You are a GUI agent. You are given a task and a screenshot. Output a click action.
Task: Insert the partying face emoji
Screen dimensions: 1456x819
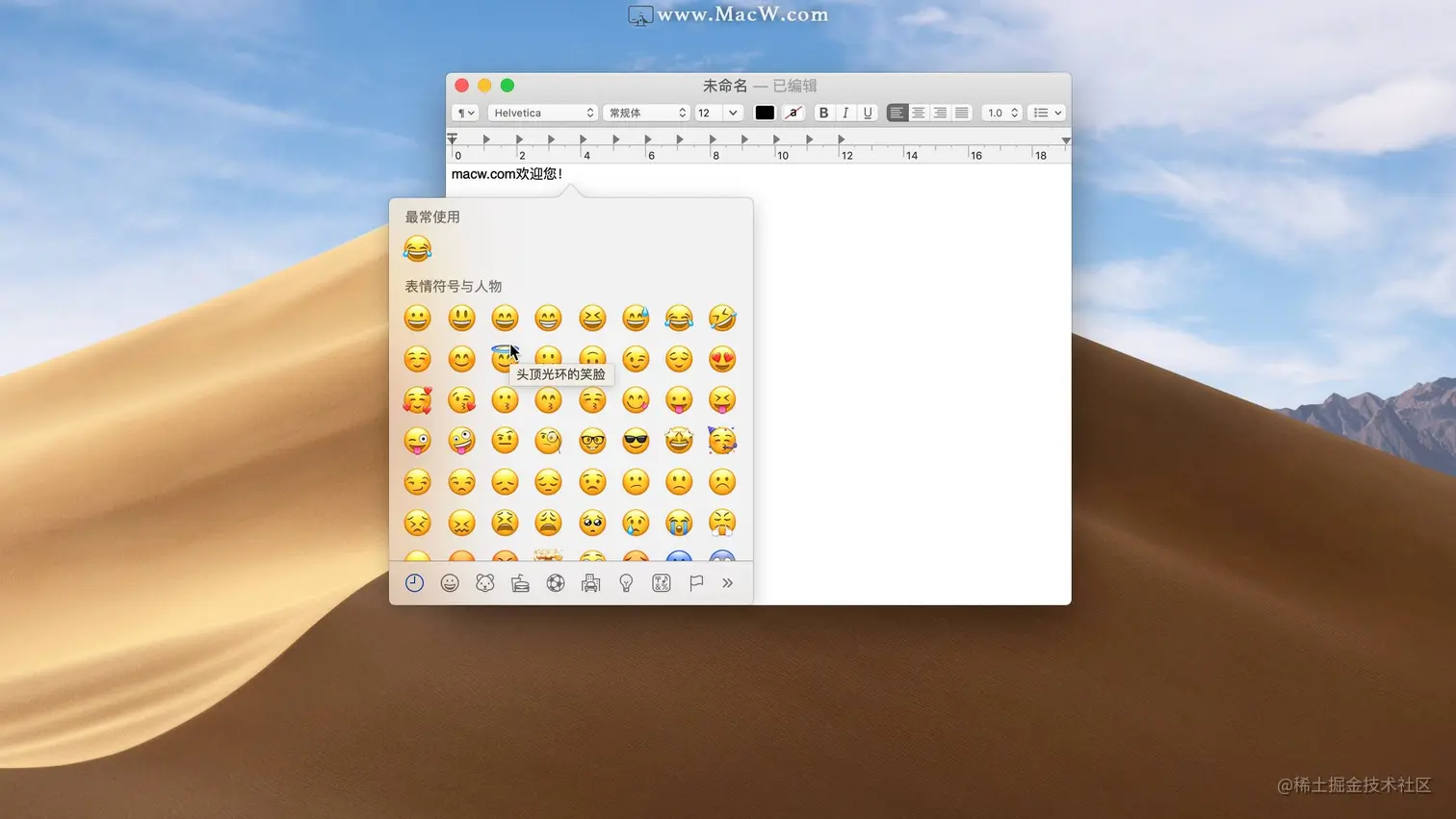click(722, 441)
